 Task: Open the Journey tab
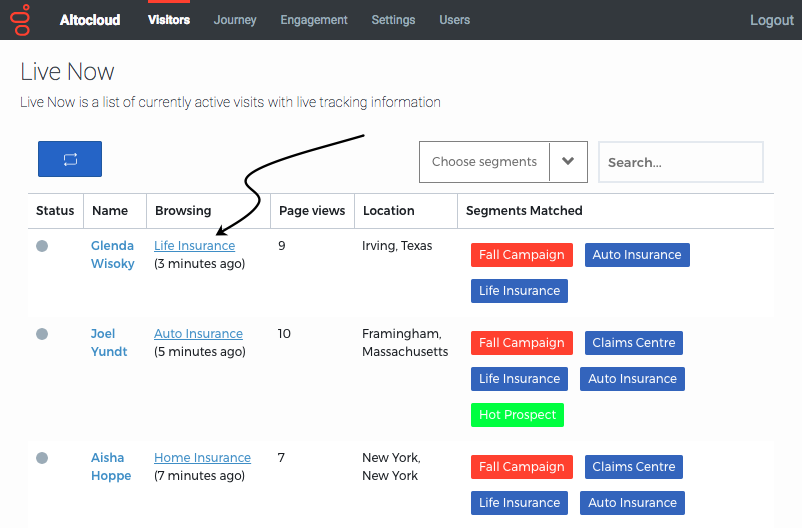coord(235,20)
